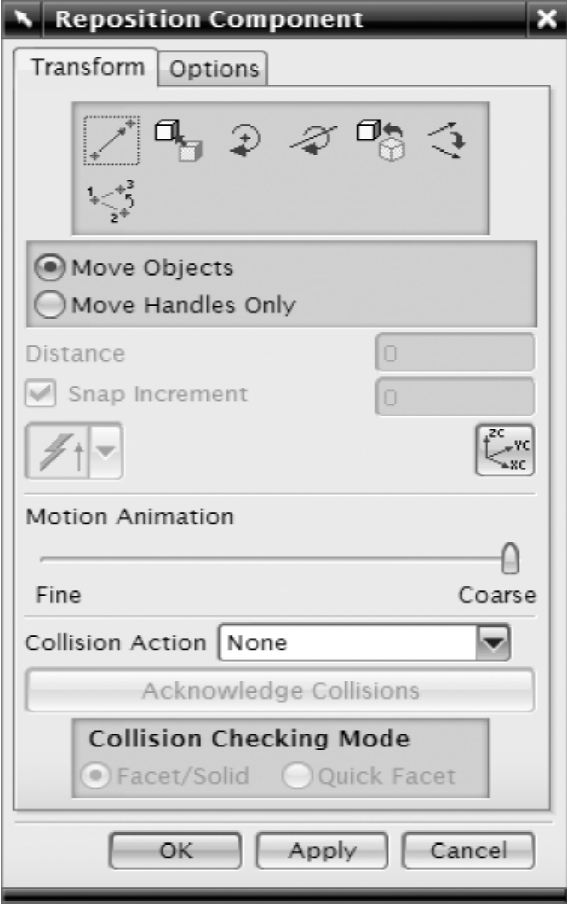Select the Point to Point icon
This screenshot has height=904, width=567.
tap(111, 140)
